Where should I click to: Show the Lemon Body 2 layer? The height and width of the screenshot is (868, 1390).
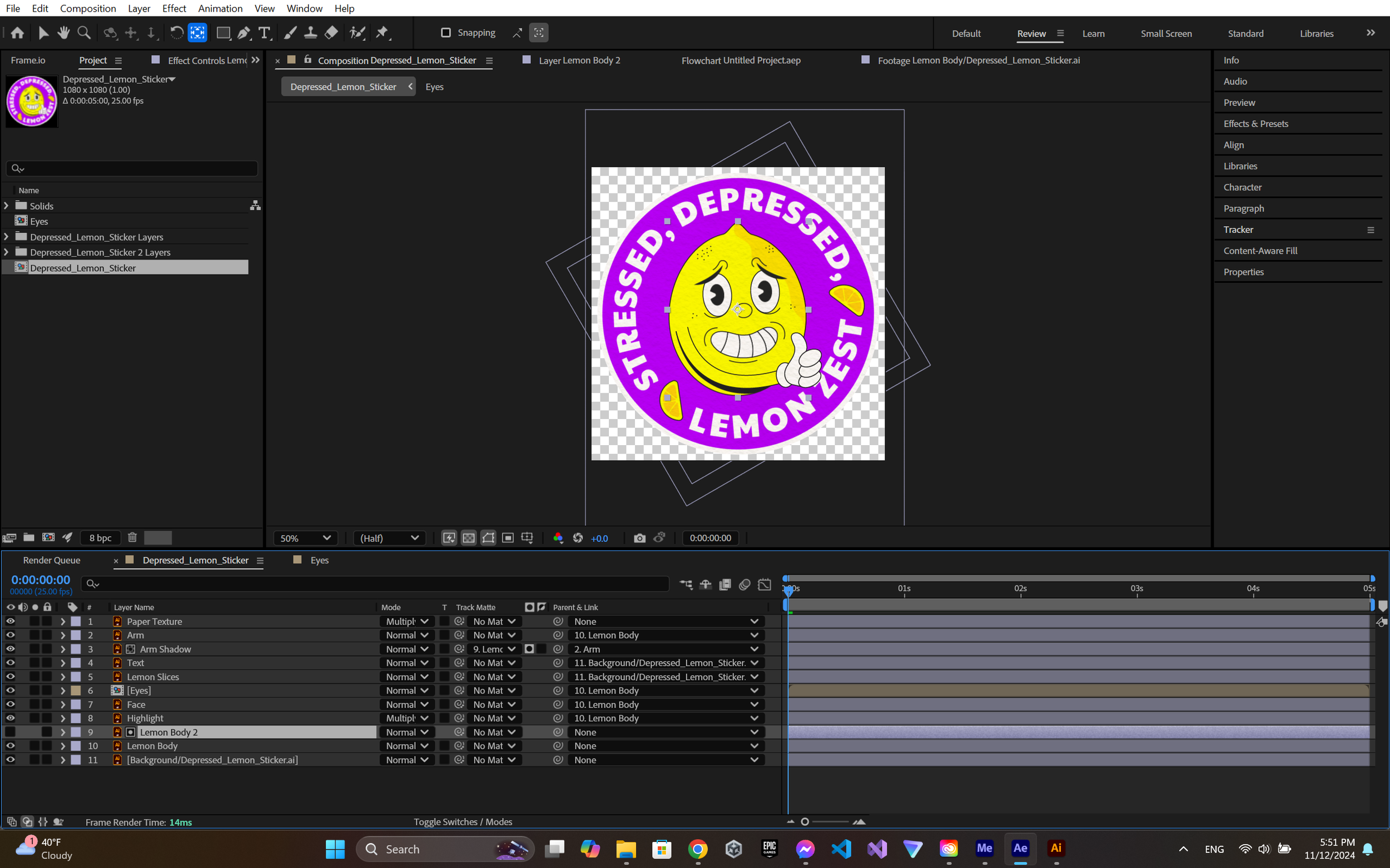(11, 732)
